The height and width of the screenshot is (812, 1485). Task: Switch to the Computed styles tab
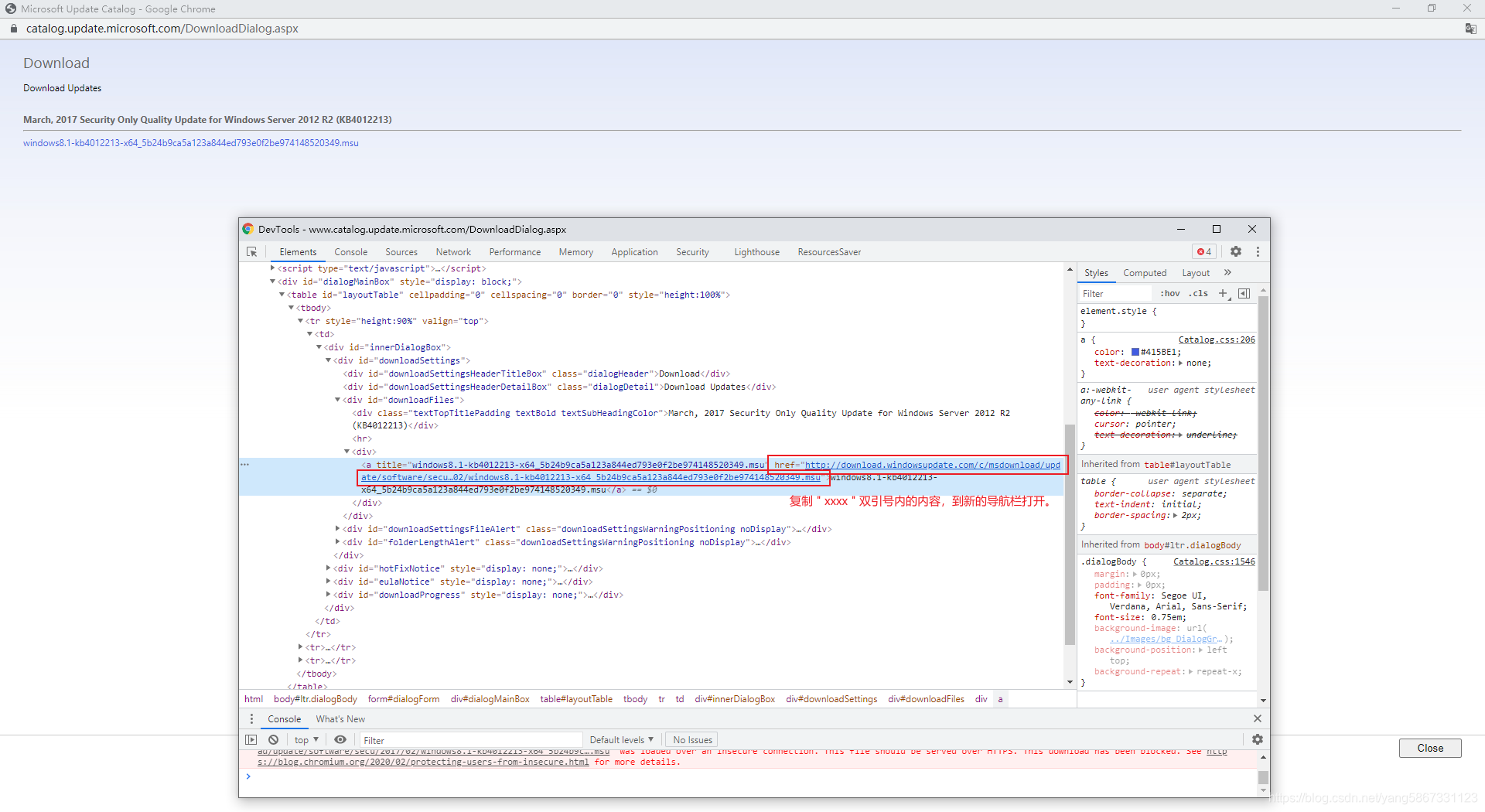1145,273
